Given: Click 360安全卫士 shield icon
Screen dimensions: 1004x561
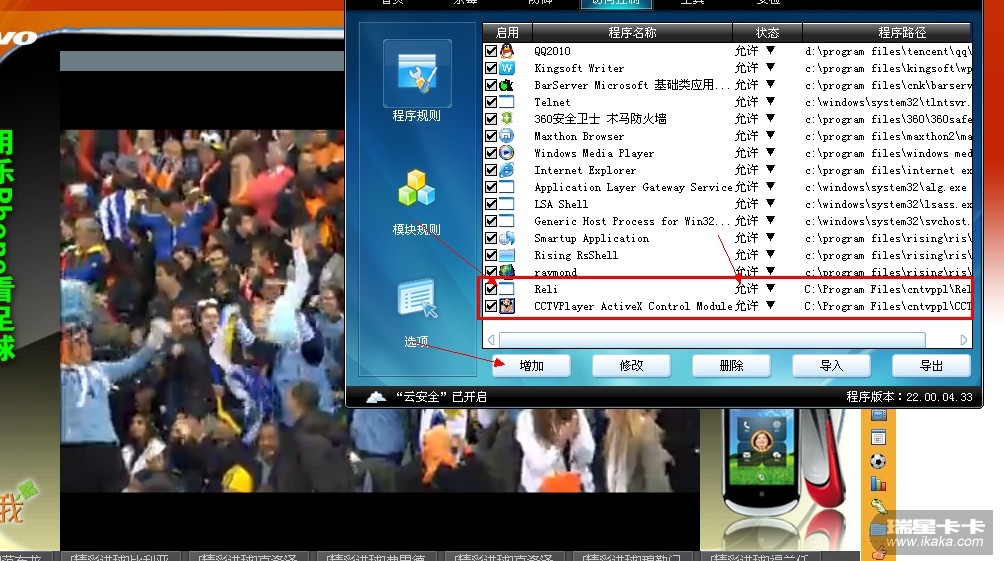Looking at the screenshot, I should [x=506, y=118].
